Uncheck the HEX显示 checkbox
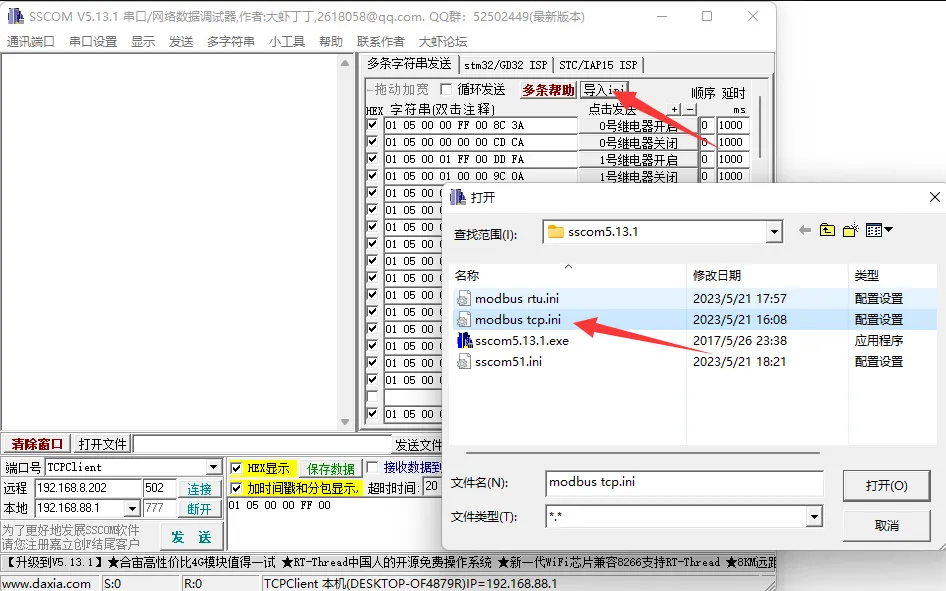Viewport: 946px width, 591px height. [x=237, y=468]
